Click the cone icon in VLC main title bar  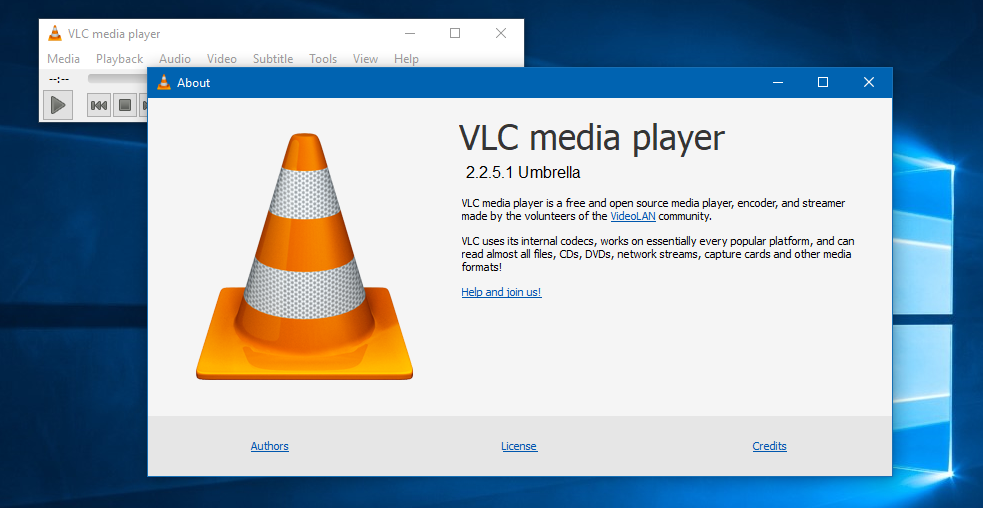click(55, 34)
